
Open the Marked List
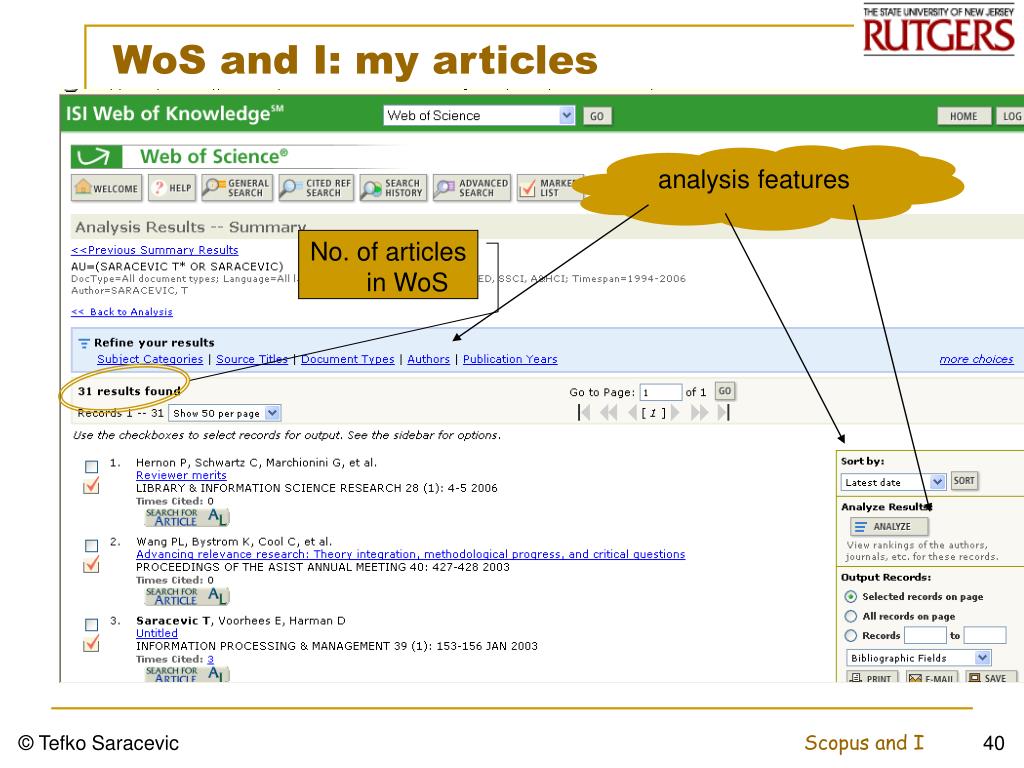549,188
